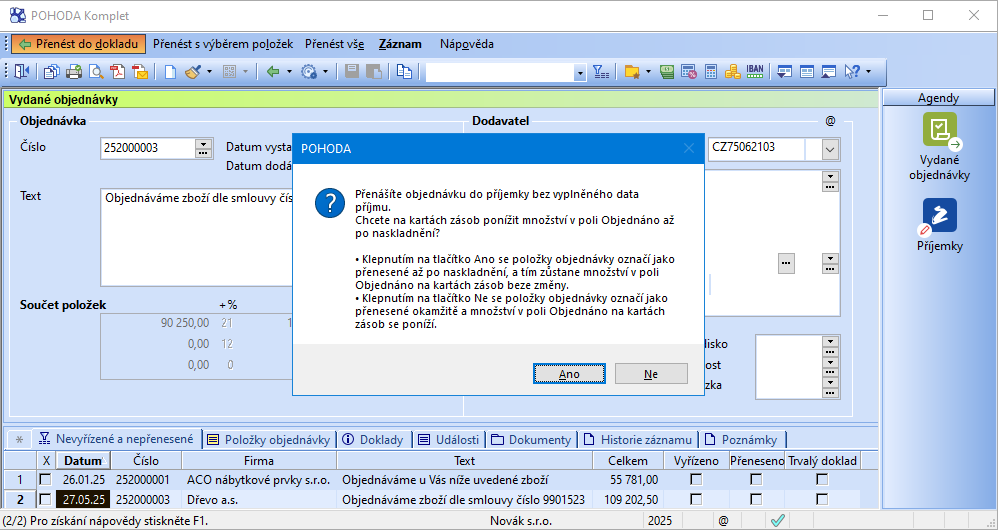1000x531 pixels.
Task: Open print preview with the magnifier icon
Action: coord(96,71)
